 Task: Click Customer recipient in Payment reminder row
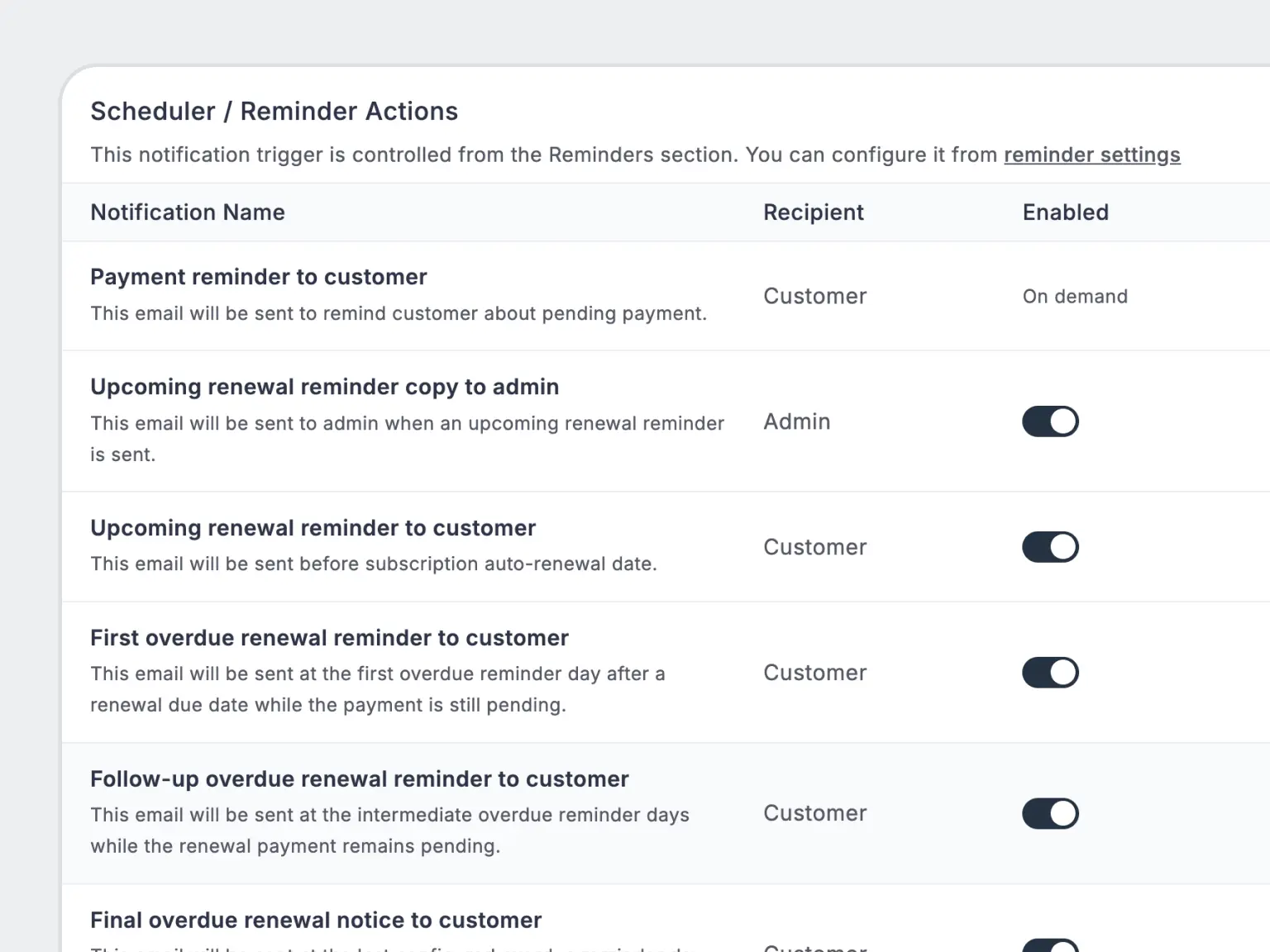(815, 297)
